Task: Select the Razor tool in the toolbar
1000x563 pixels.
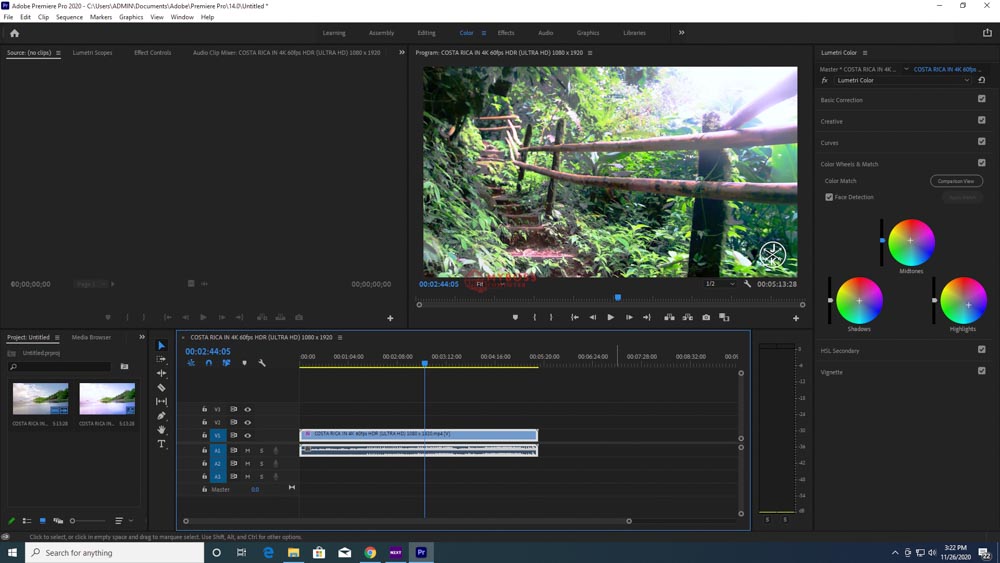Action: point(161,387)
